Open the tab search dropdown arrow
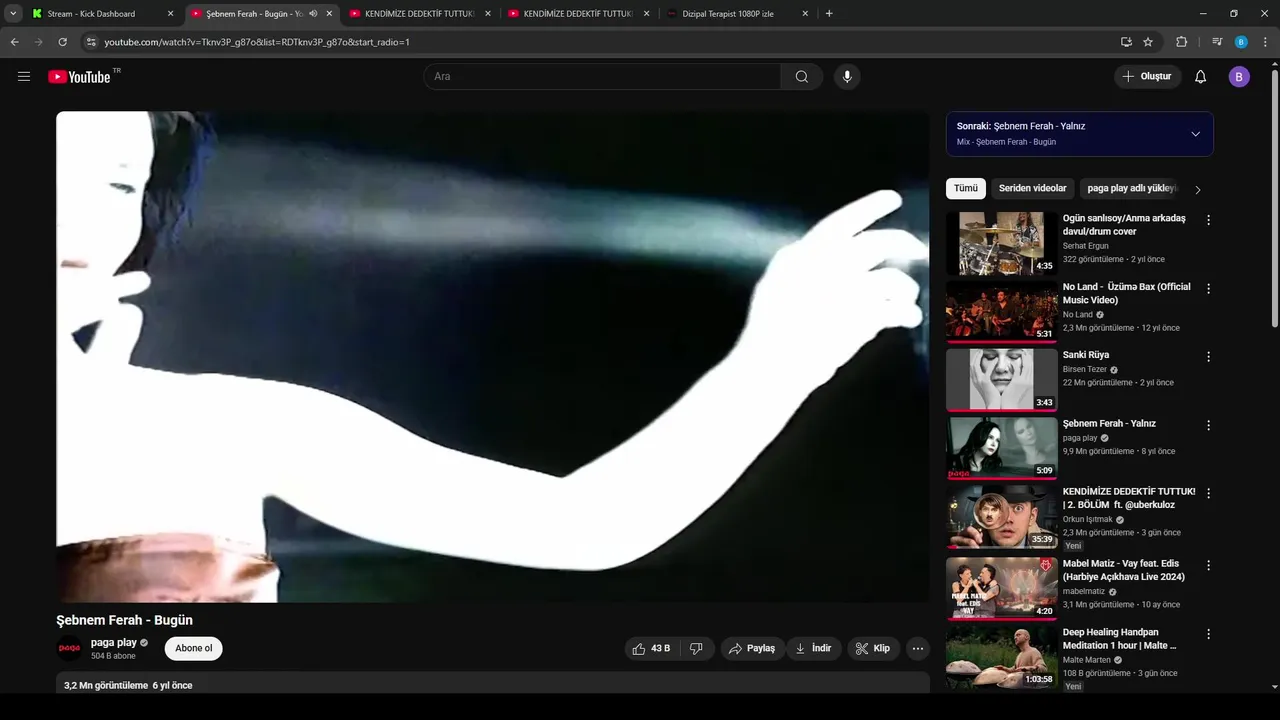The height and width of the screenshot is (720, 1280). coord(13,14)
